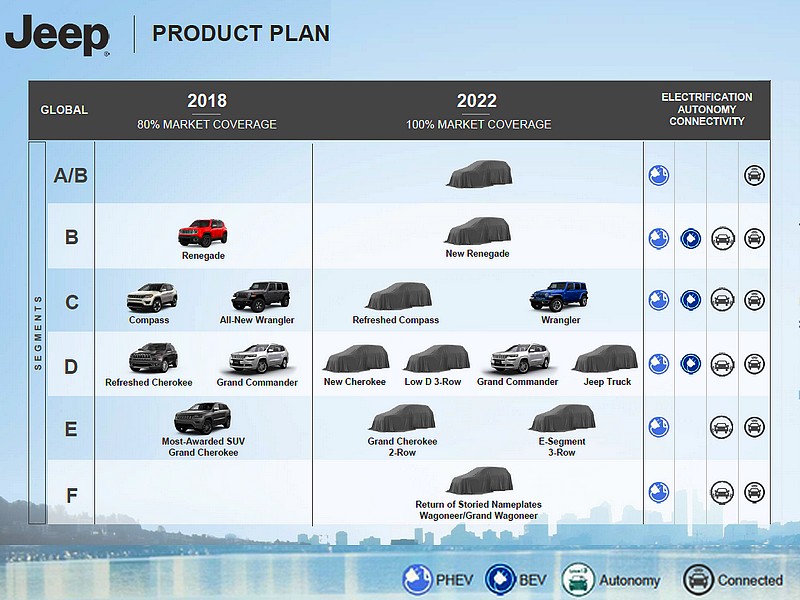Image resolution: width=800 pixels, height=600 pixels.
Task: Click the B segment label
Action: point(71,237)
